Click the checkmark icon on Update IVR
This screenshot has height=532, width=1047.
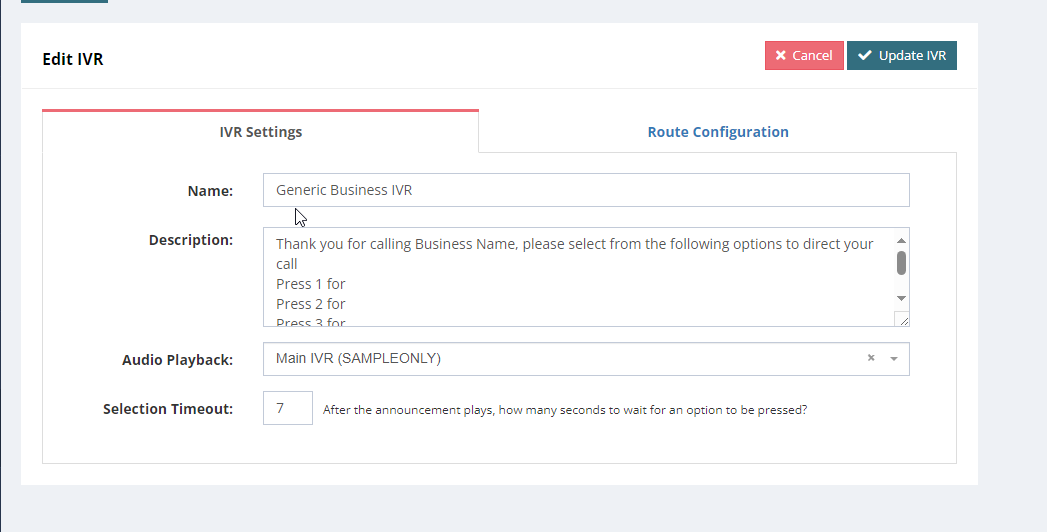tap(865, 56)
